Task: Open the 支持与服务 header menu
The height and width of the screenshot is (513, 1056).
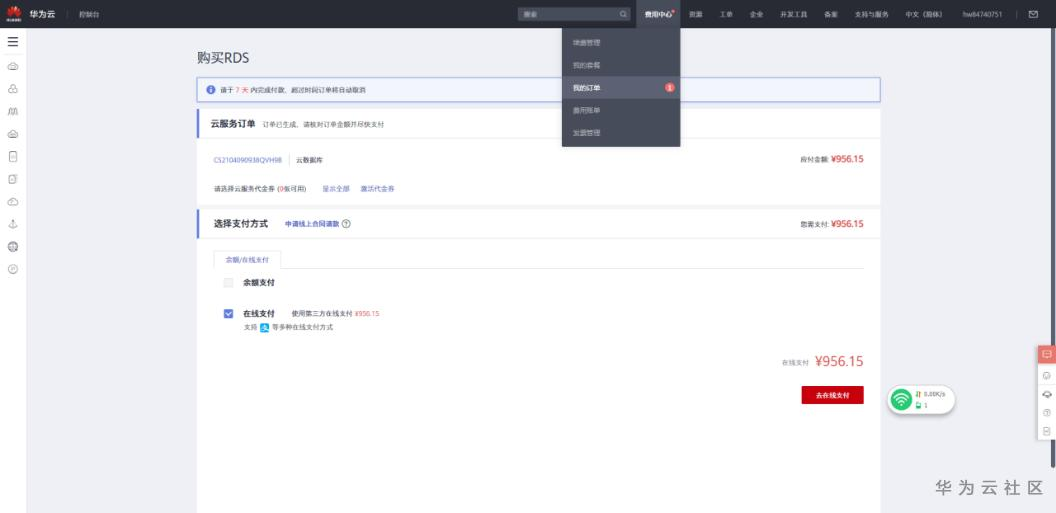Action: (x=871, y=14)
